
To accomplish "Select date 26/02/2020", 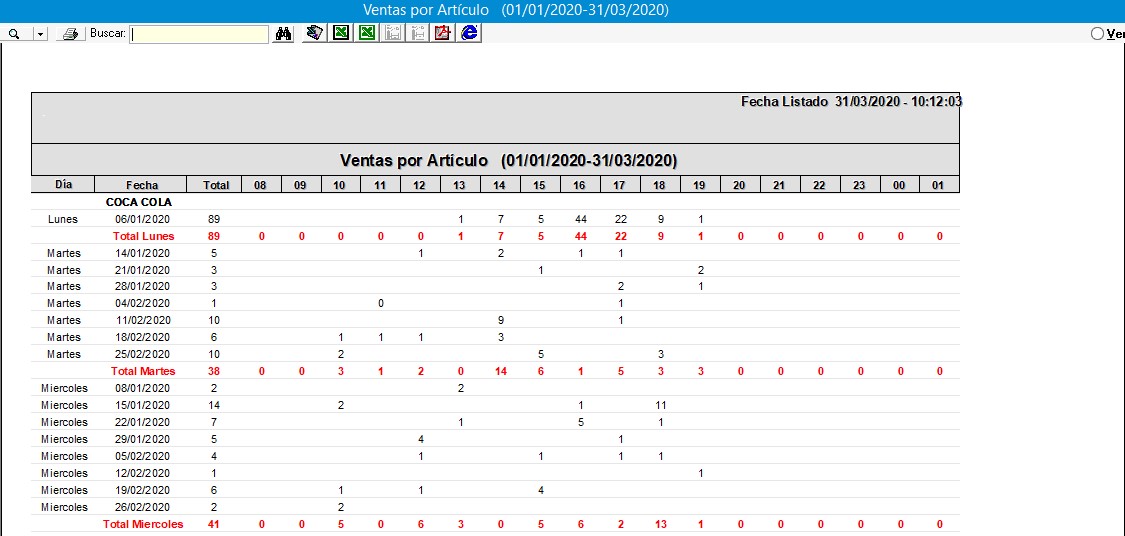I will pos(143,507).
